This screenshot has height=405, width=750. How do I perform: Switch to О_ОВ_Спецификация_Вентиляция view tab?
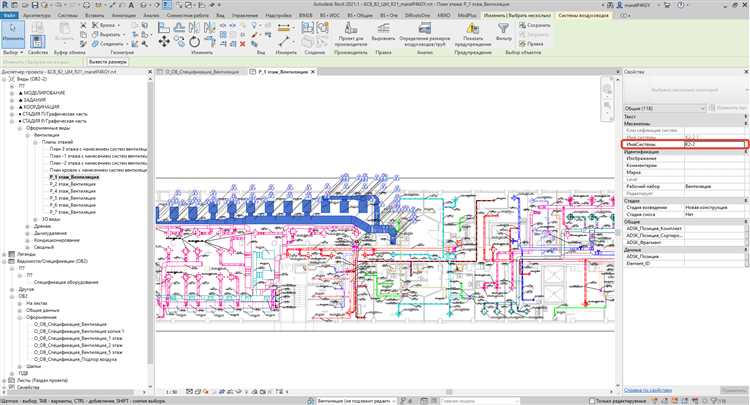[202, 72]
